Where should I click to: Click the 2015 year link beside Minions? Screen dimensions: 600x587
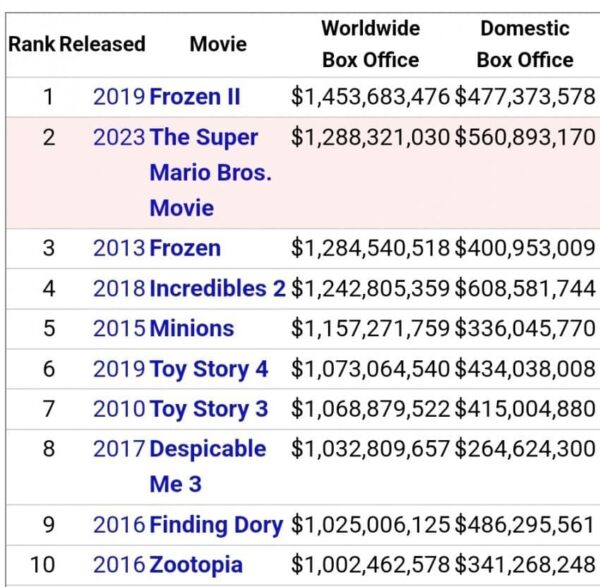(119, 328)
